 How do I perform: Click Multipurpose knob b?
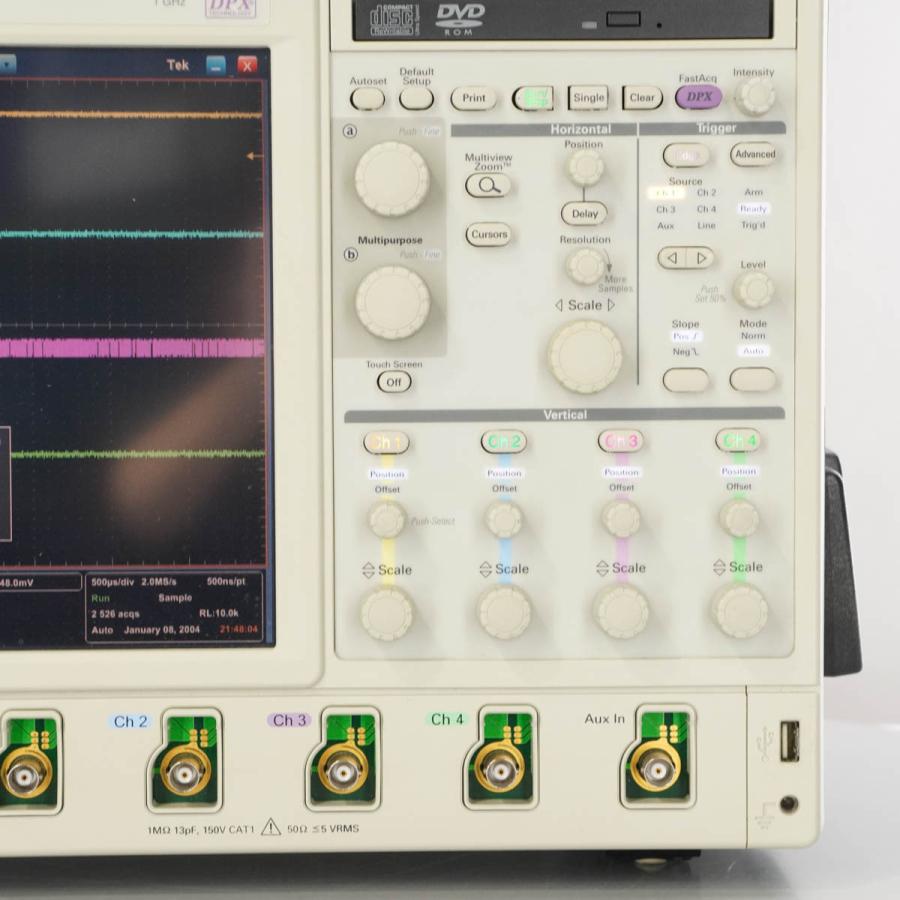click(393, 302)
